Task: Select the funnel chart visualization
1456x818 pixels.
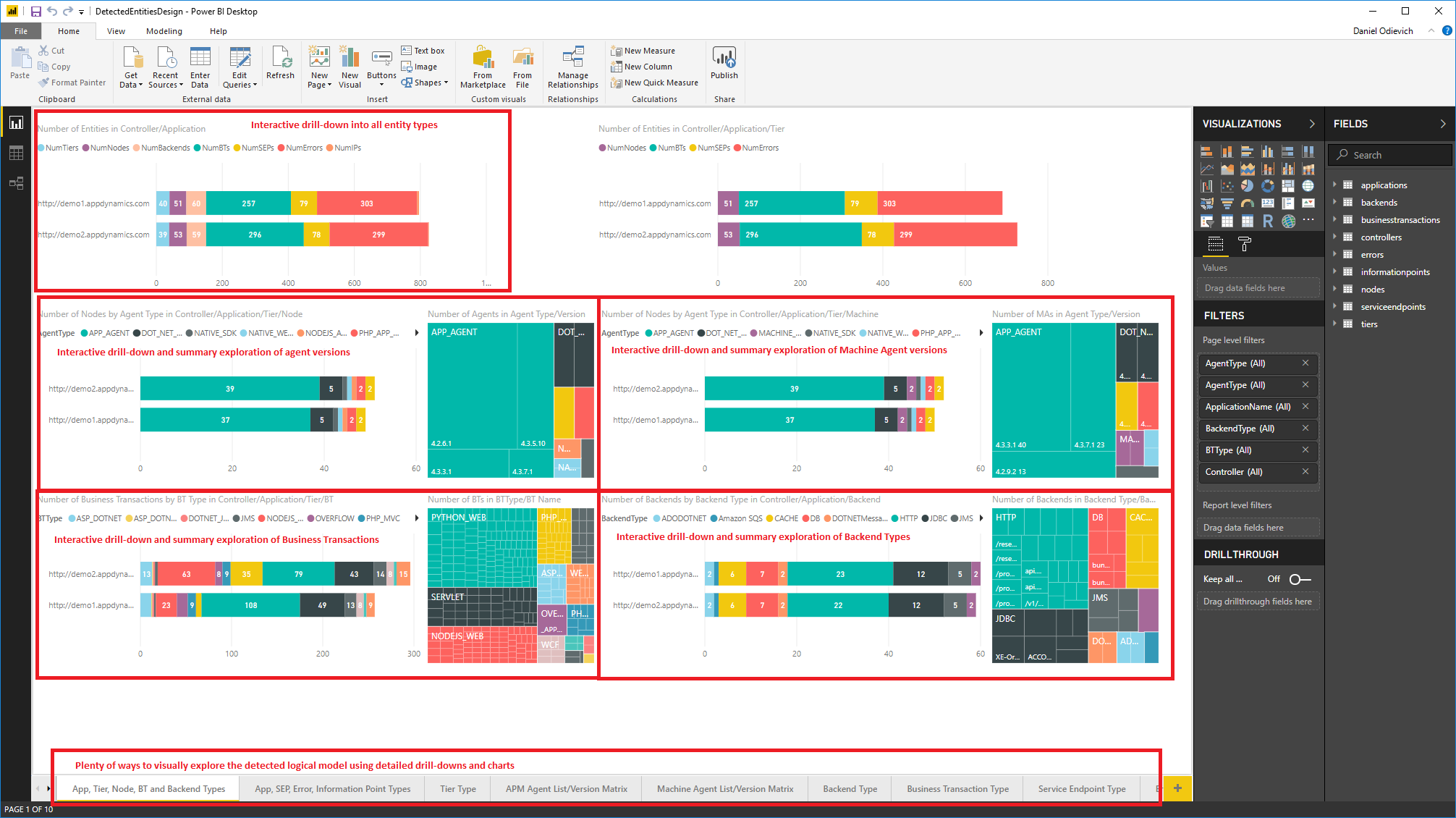Action: [1227, 203]
